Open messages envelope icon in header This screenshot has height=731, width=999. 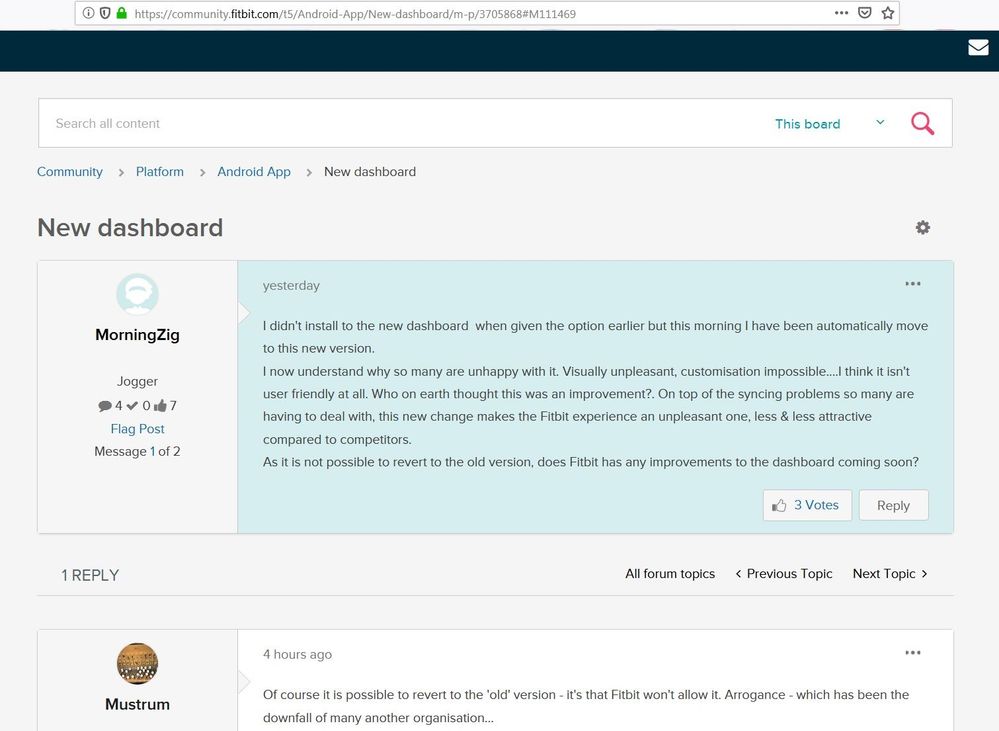tap(978, 47)
